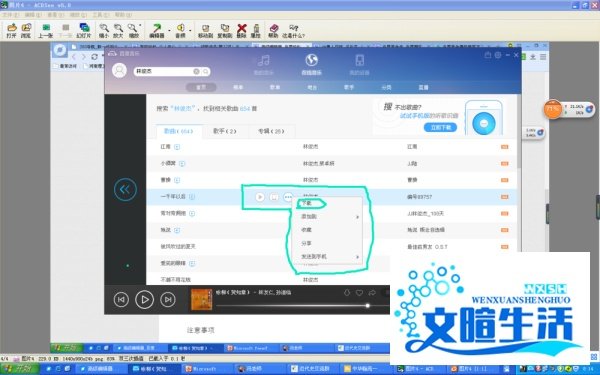Screen dimensions: 600x375
Task: Choose Favorite (收藏) in the context menu
Action: point(327,230)
